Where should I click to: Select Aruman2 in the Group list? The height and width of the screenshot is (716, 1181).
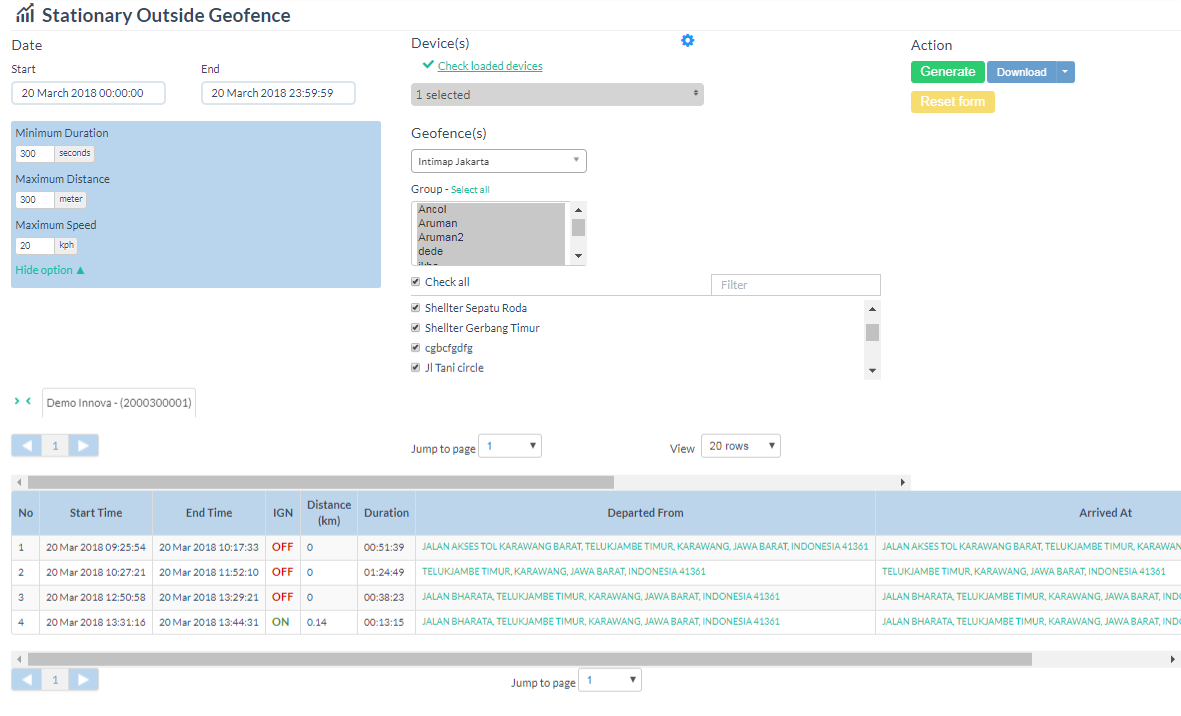point(441,237)
